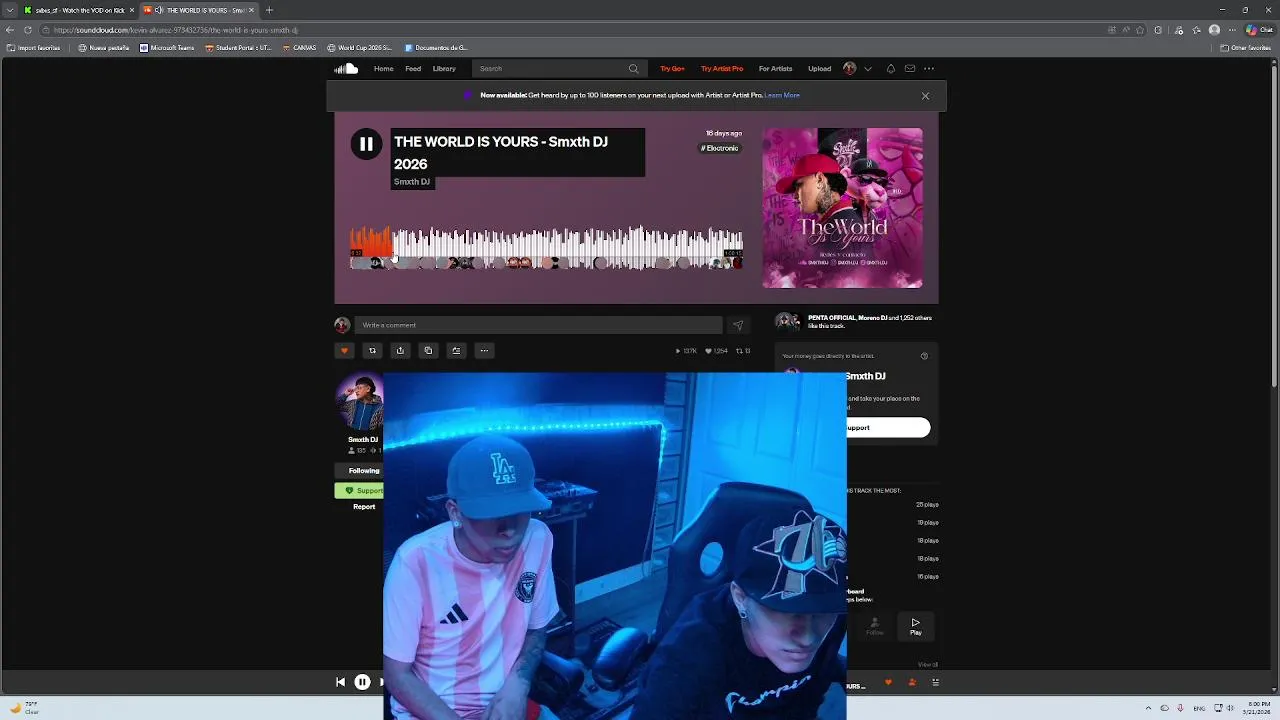Open the Try Go+ link
The height and width of the screenshot is (720, 1280).
point(672,69)
